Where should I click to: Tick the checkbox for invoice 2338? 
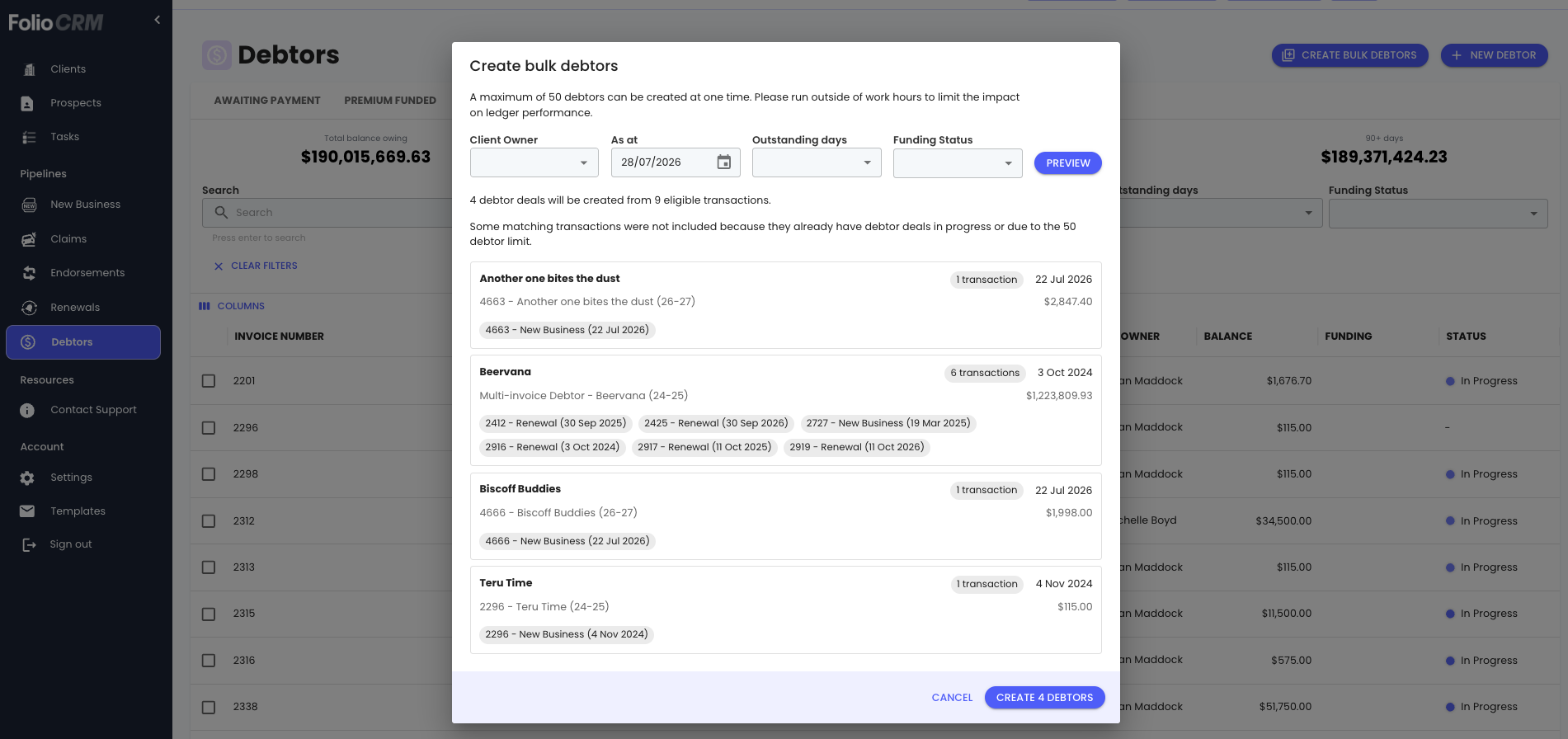point(209,707)
